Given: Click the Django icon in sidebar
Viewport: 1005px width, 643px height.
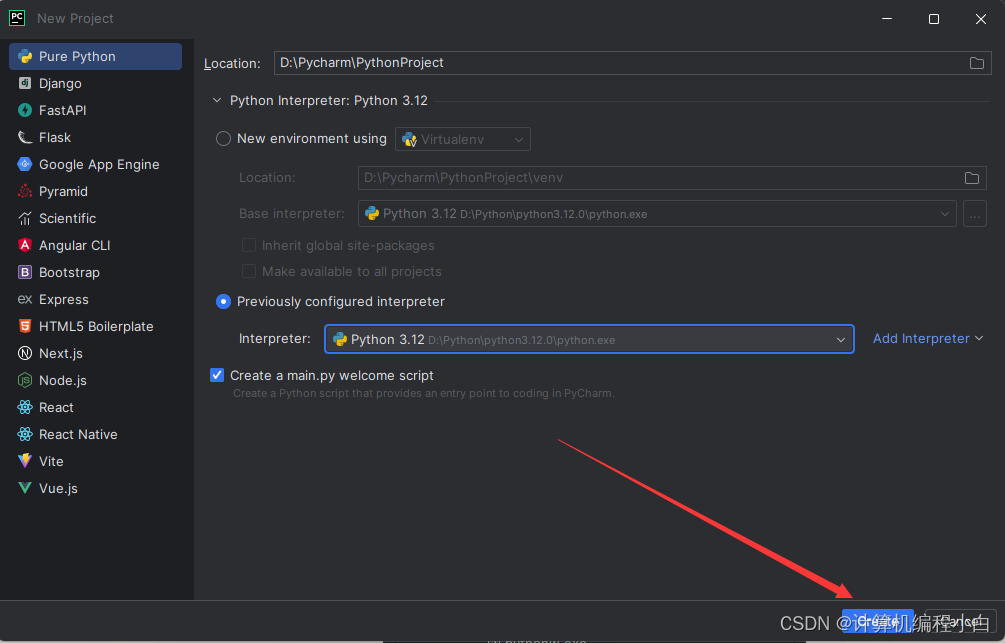Looking at the screenshot, I should (x=25, y=83).
